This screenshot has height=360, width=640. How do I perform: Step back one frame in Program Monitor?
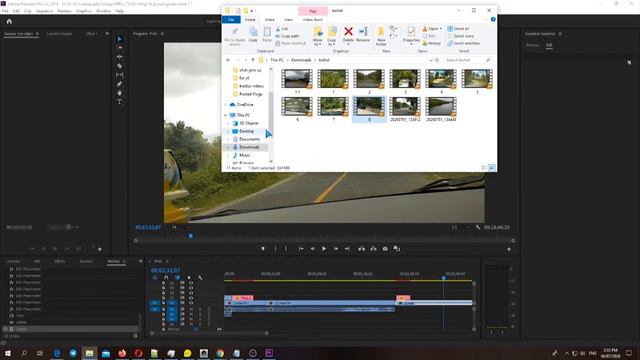point(312,249)
